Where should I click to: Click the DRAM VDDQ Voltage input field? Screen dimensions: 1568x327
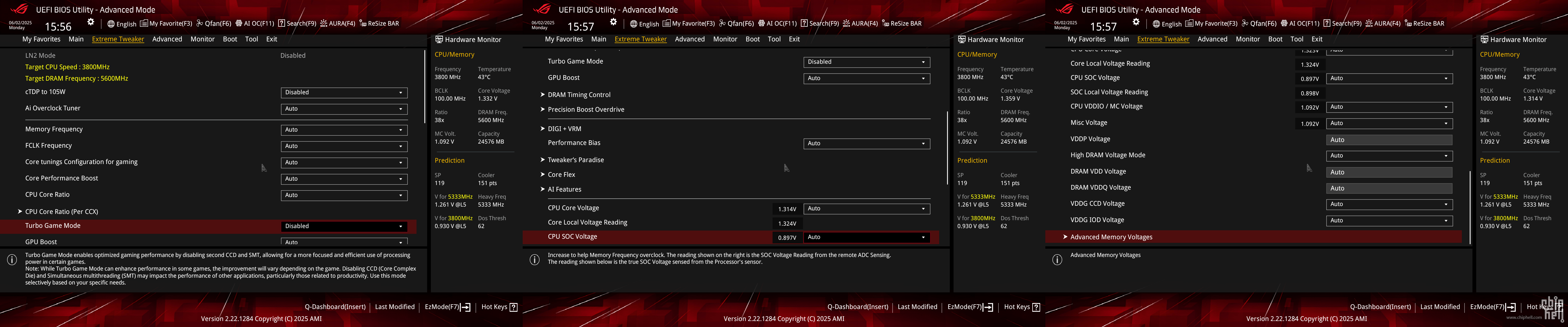pos(1389,189)
